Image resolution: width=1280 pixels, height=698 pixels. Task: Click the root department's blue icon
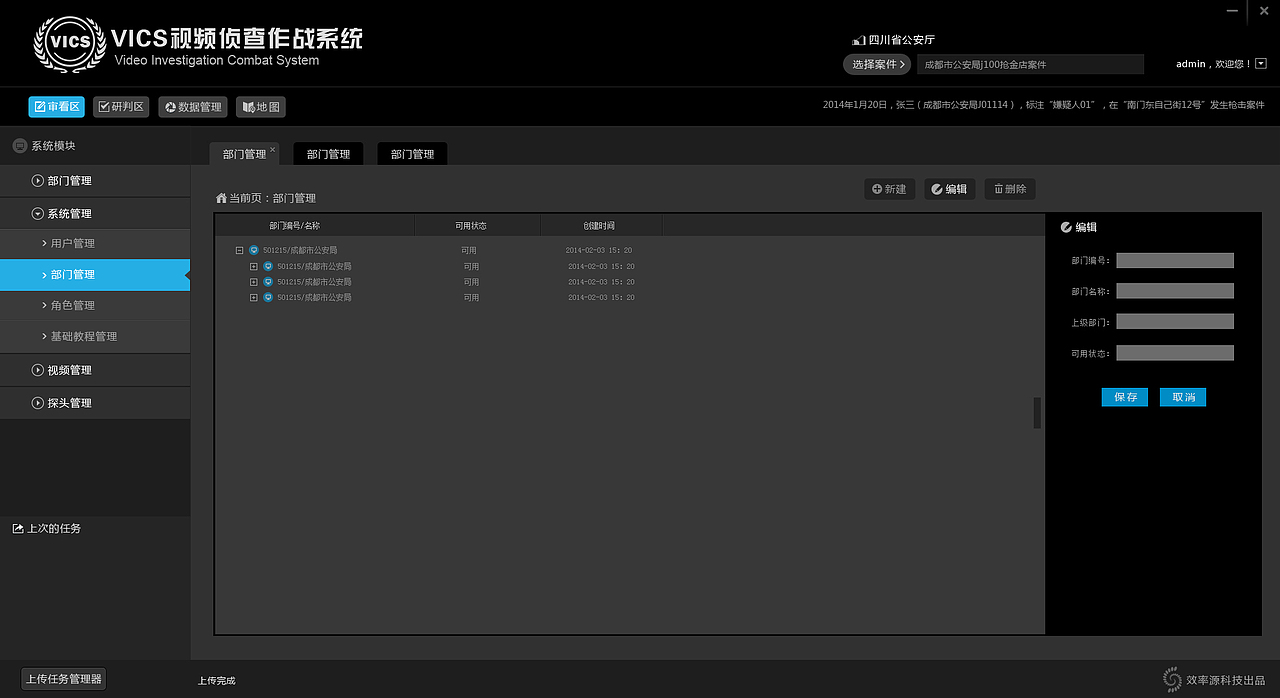[254, 250]
